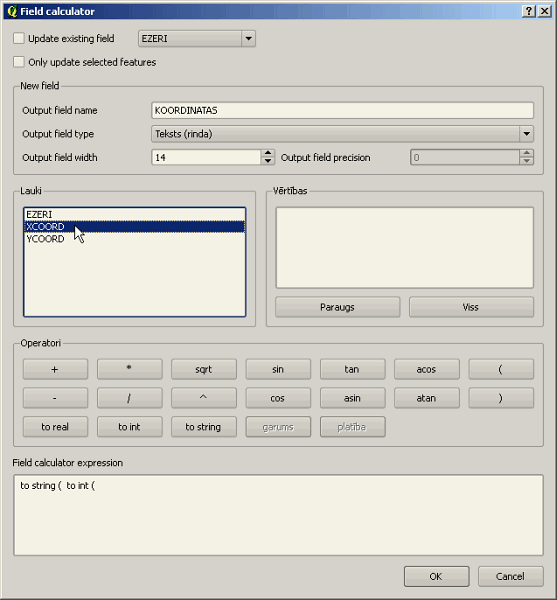This screenshot has width=557, height=600.
Task: Insert the division operator
Action: click(129, 398)
